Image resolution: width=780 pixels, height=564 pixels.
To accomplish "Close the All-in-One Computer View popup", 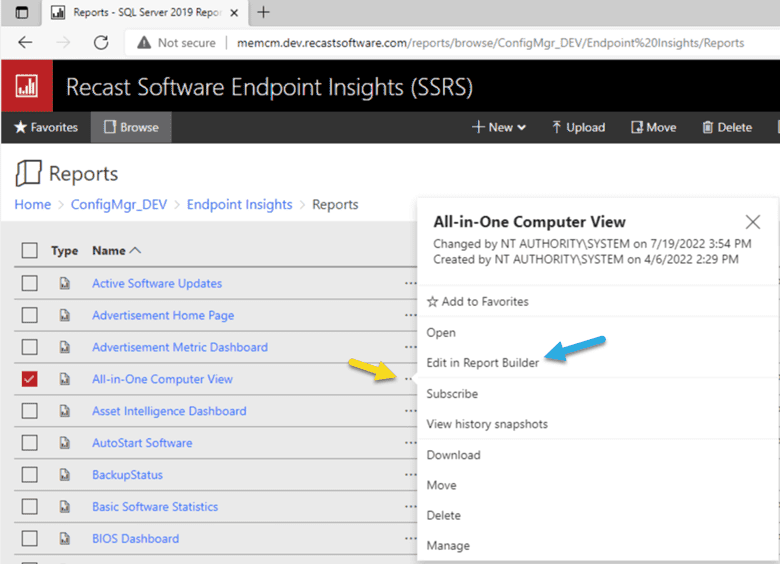I will point(752,222).
